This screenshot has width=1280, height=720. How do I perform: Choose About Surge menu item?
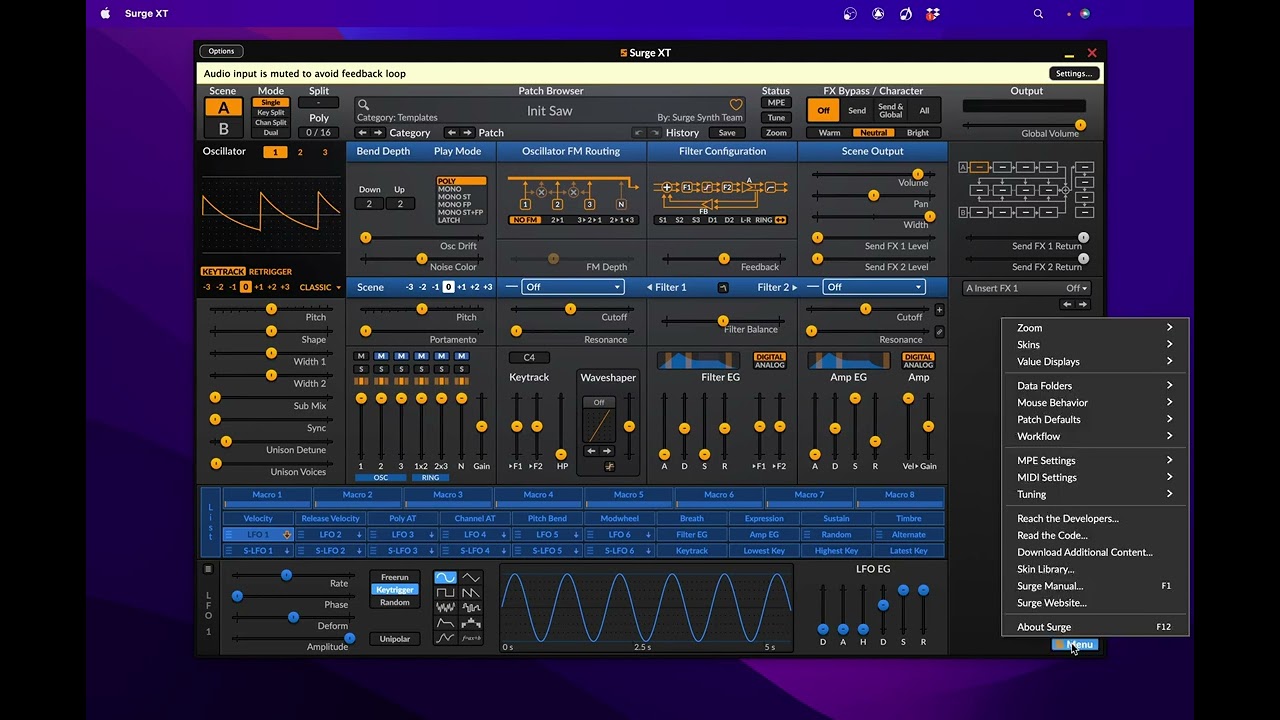coord(1095,627)
